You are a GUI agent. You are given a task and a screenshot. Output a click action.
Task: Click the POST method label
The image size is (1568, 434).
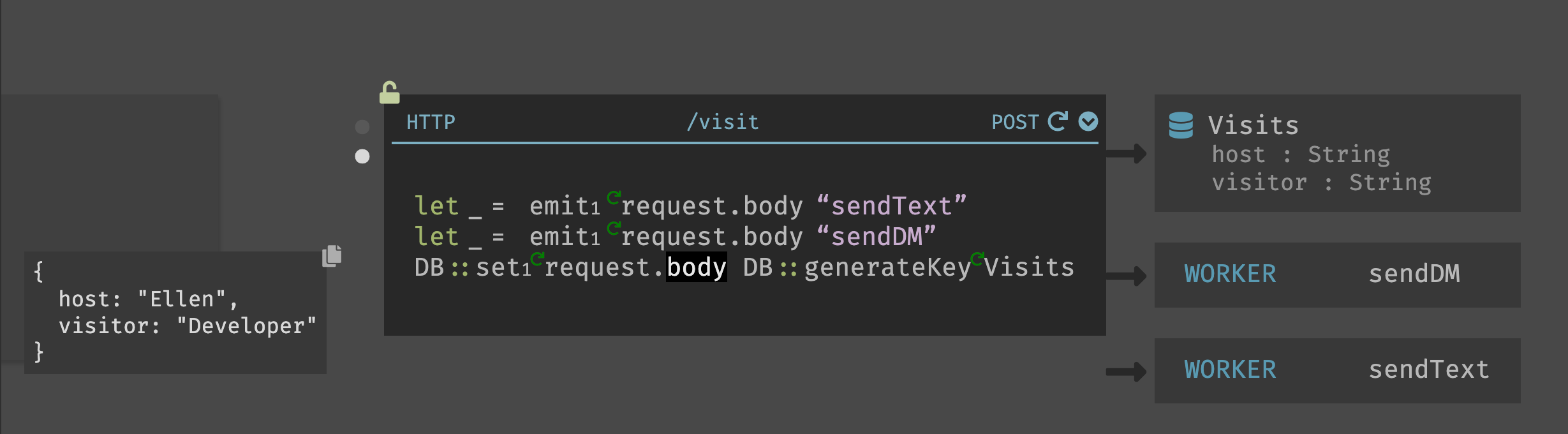coord(1015,122)
